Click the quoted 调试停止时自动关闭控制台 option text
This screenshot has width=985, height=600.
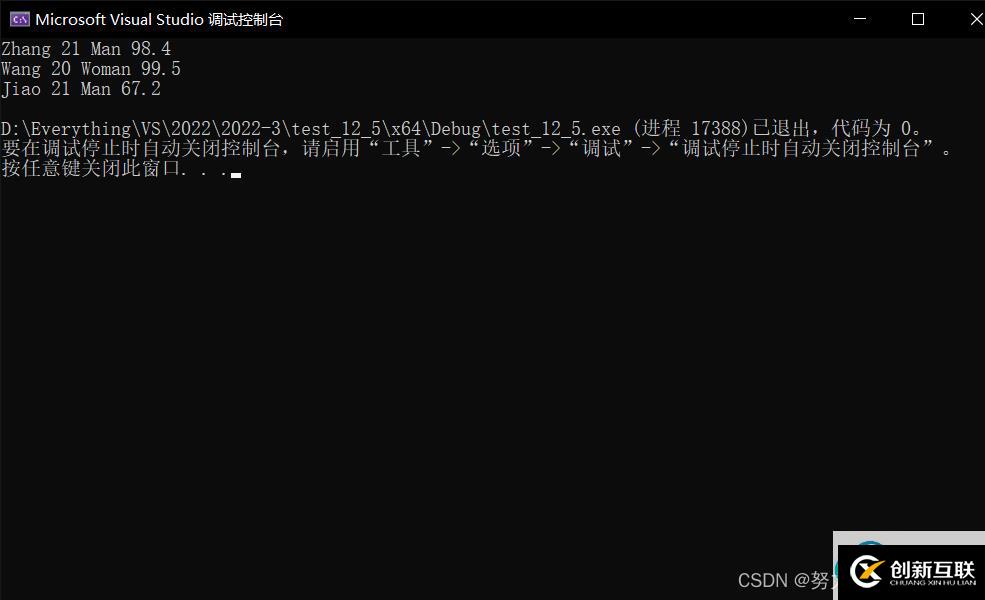pyautogui.click(x=802, y=149)
